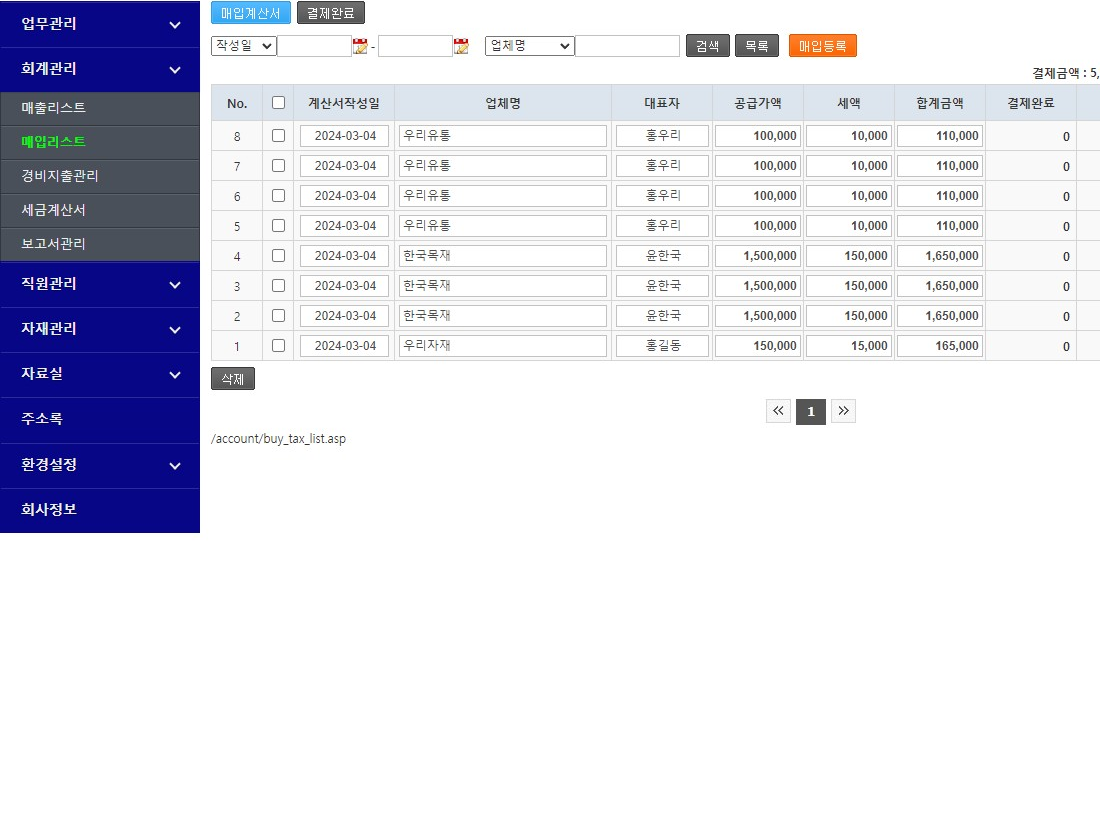Click the search keyword text field
Screen dimensions: 1100x838
pyautogui.click(x=627, y=46)
